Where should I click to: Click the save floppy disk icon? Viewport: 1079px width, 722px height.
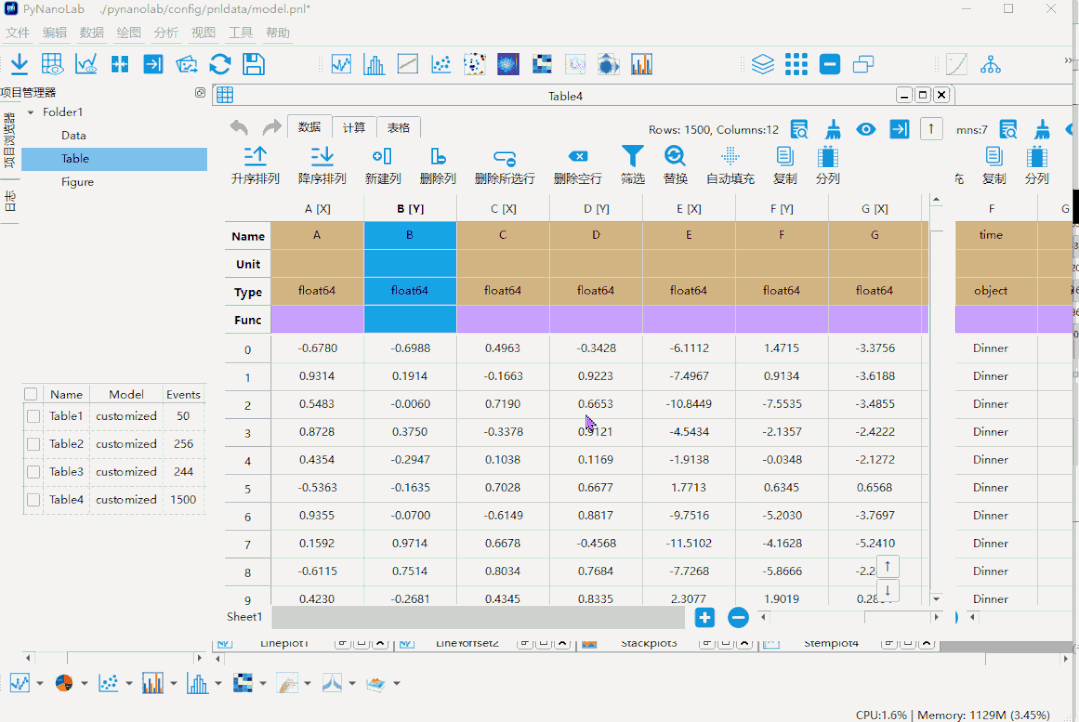pos(254,64)
